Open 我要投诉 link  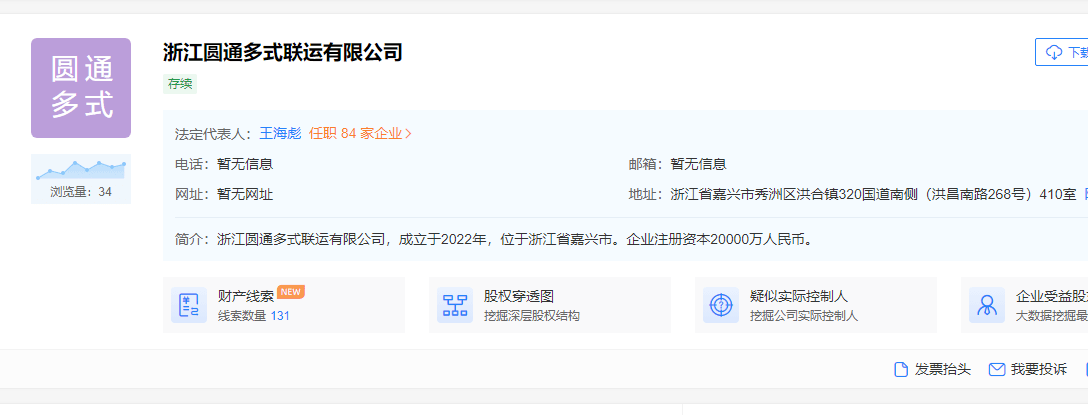[1039, 369]
